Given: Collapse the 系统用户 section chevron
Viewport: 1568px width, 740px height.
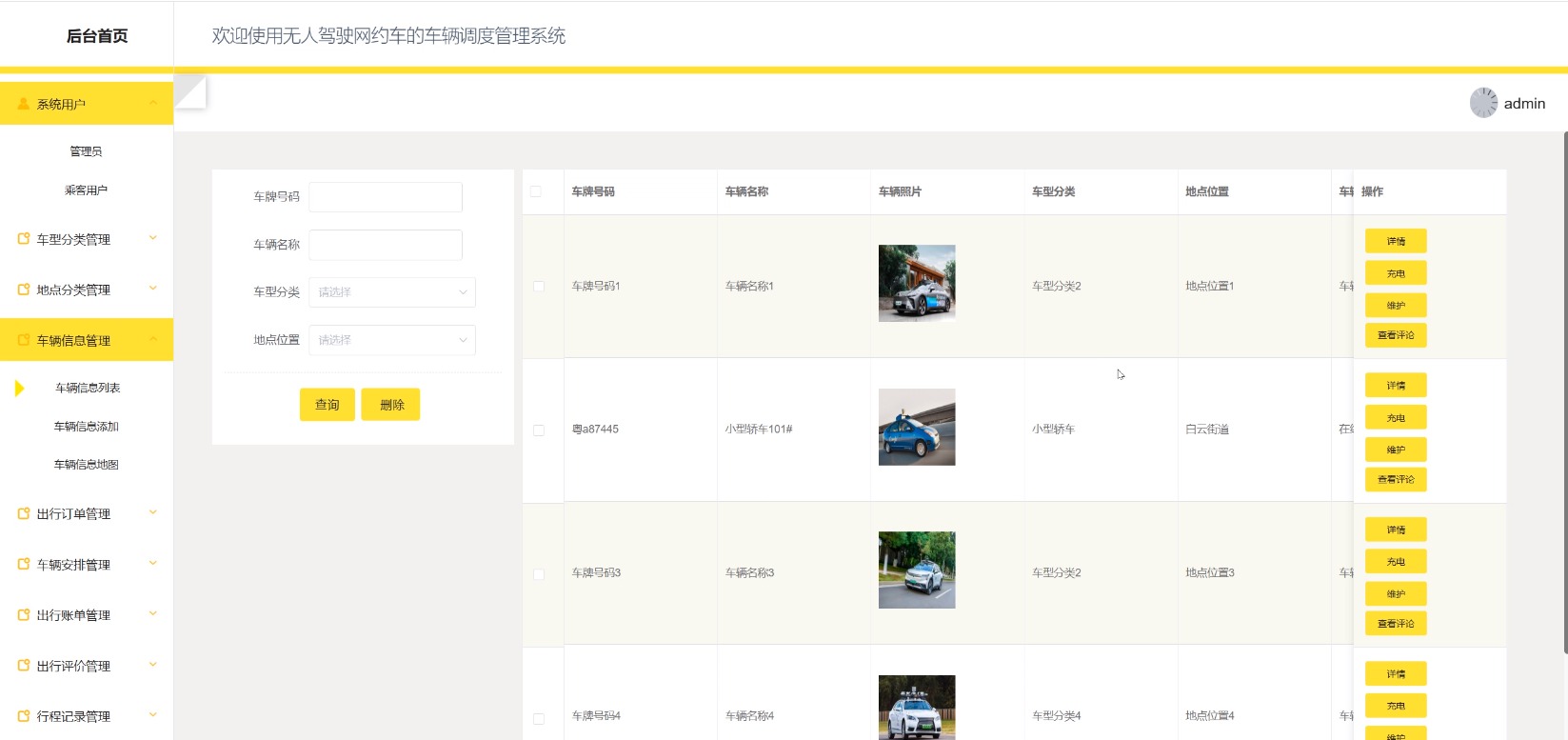Looking at the screenshot, I should tap(153, 103).
